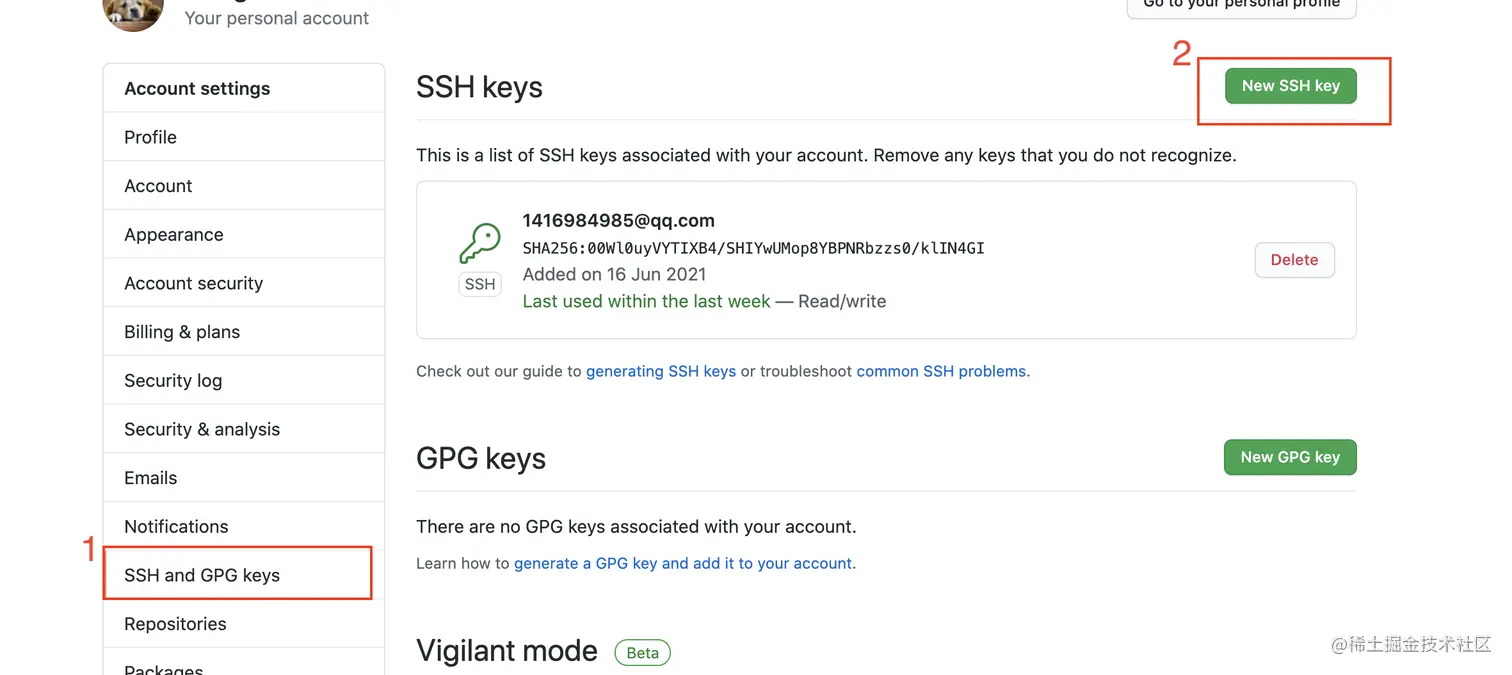Image resolution: width=1512 pixels, height=675 pixels.
Task: View the Security log page
Action: (173, 381)
